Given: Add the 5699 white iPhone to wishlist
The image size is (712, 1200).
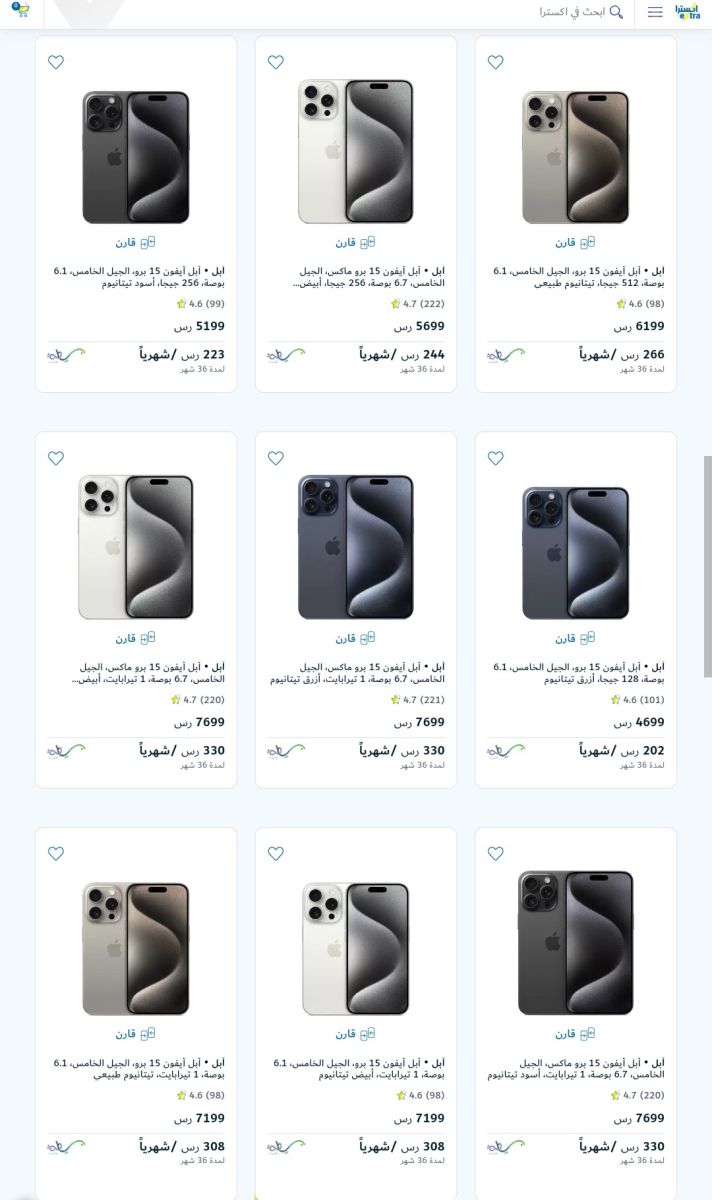Looking at the screenshot, I should [276, 62].
